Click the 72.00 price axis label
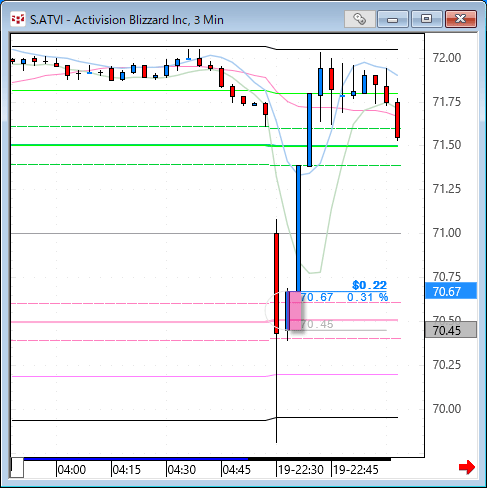 coord(447,58)
